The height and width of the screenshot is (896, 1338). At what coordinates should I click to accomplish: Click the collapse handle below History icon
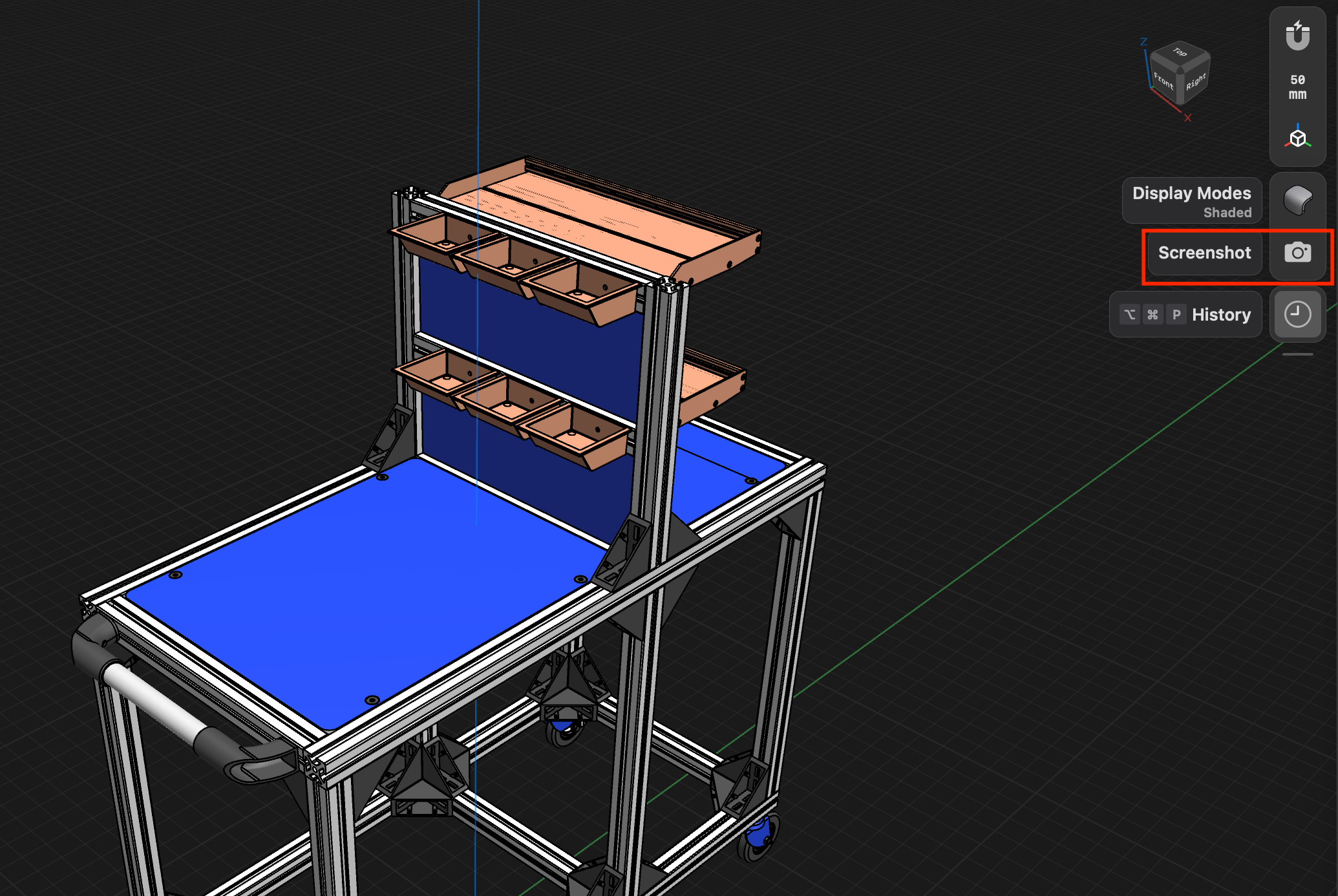[1297, 354]
